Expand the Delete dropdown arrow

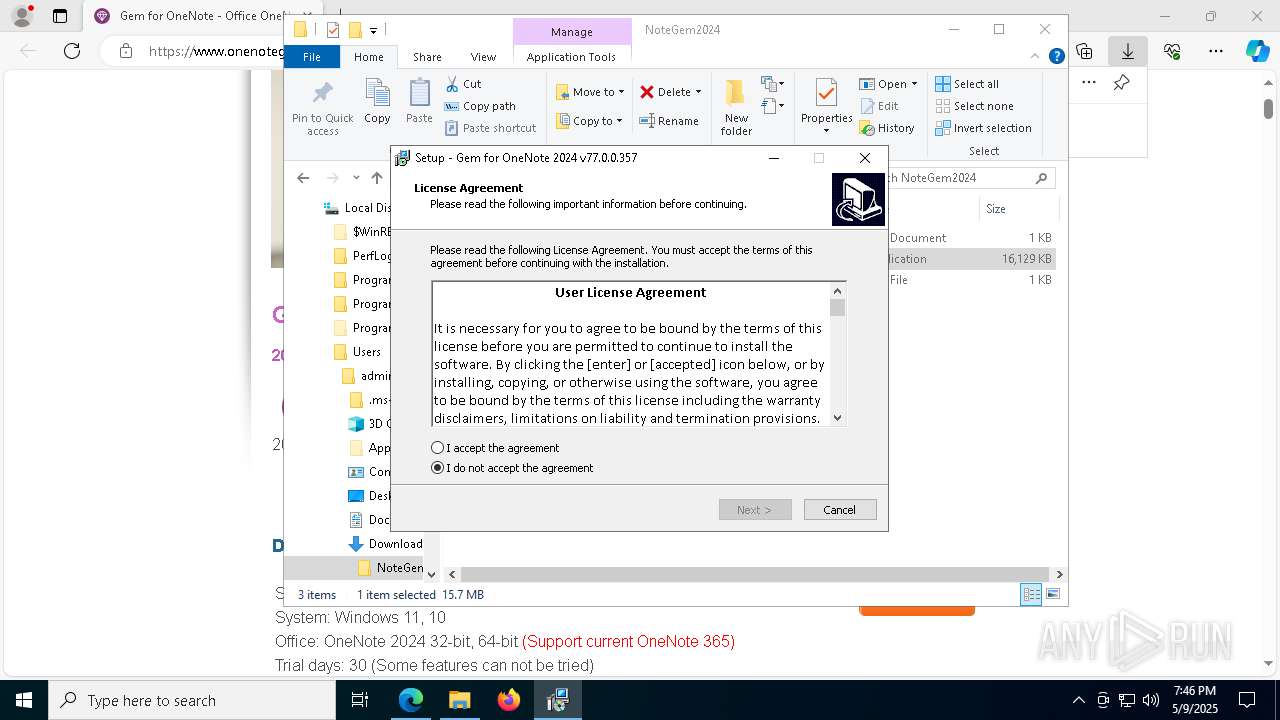[698, 92]
